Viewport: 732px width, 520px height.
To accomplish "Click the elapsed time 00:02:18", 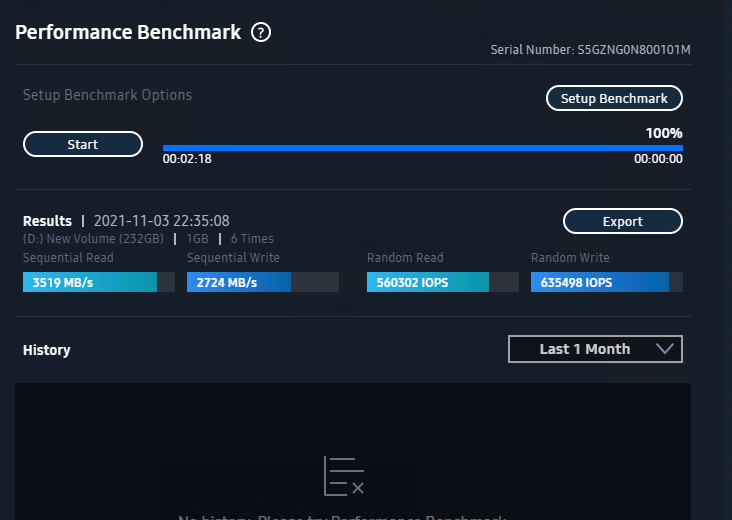I will (187, 159).
